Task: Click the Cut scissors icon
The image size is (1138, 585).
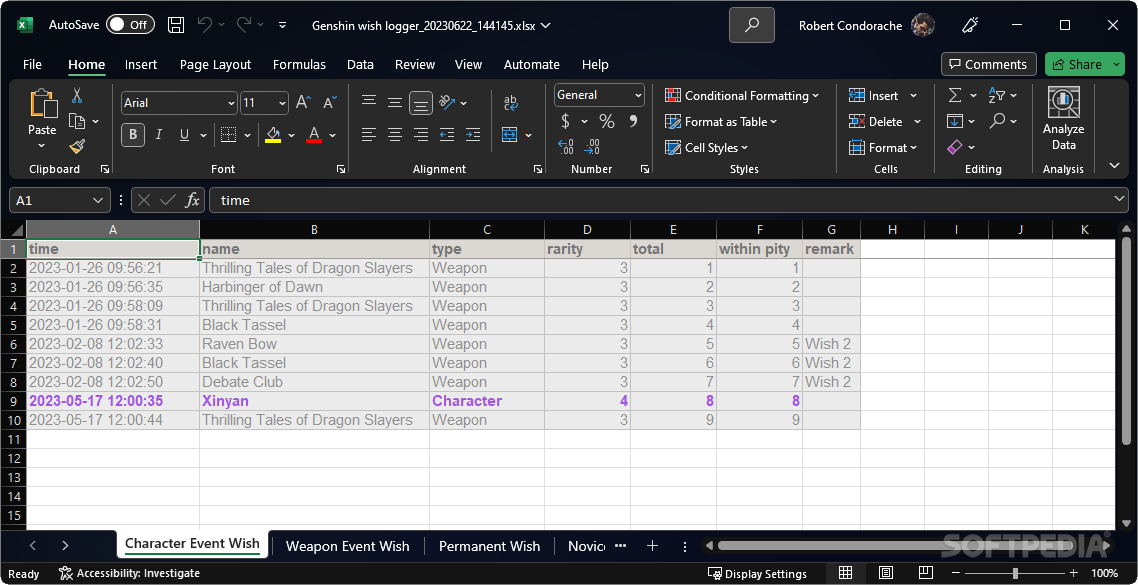Action: click(77, 96)
